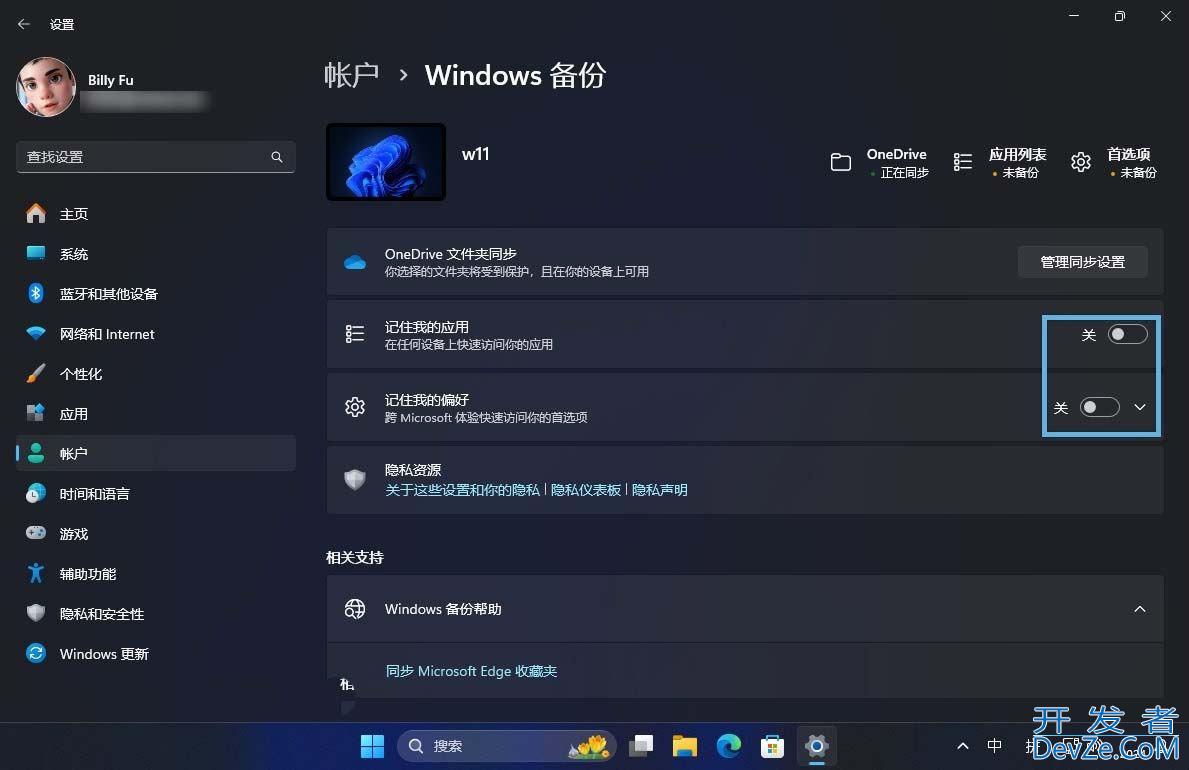Open Task View from taskbar
Screen dimensions: 1189x770
pos(641,746)
